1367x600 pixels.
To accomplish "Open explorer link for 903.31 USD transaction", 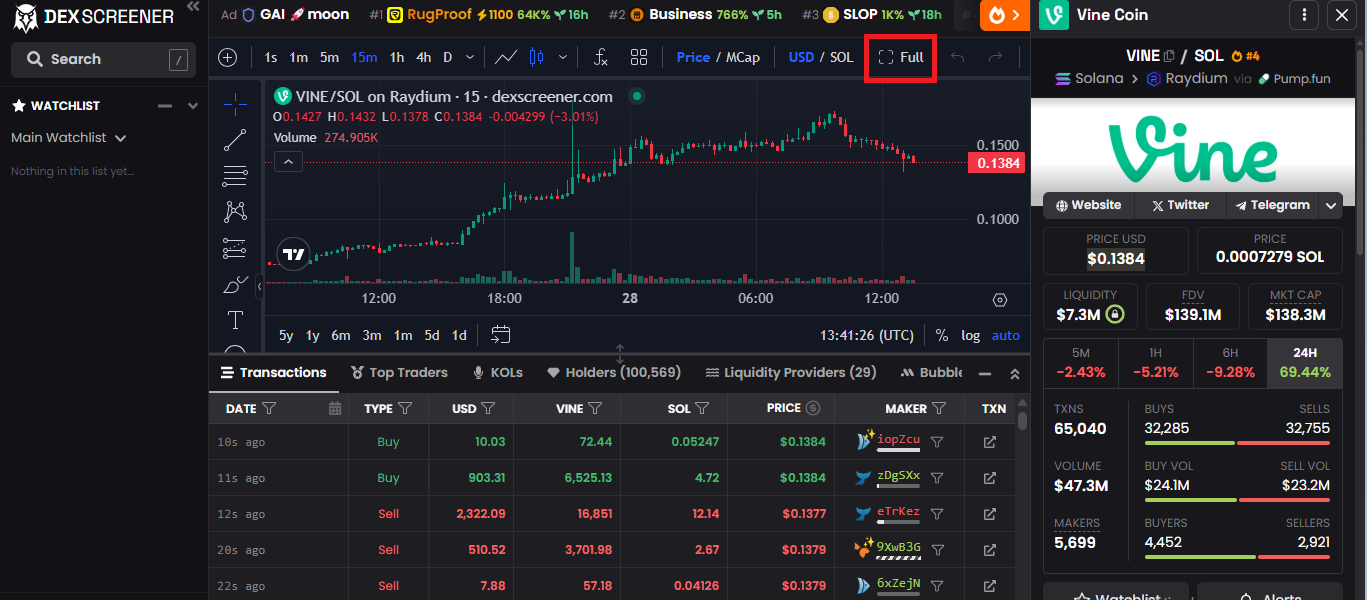I will point(990,478).
